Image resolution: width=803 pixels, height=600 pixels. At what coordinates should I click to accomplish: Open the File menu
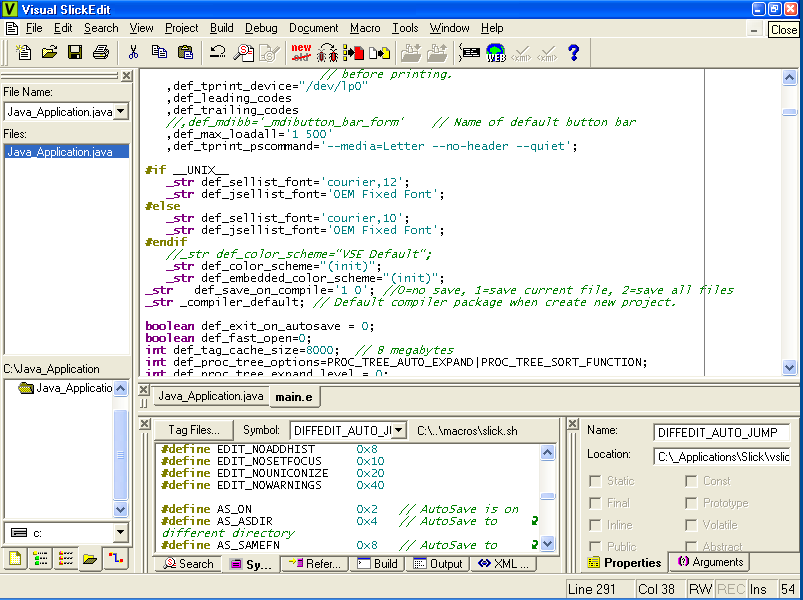(x=34, y=28)
